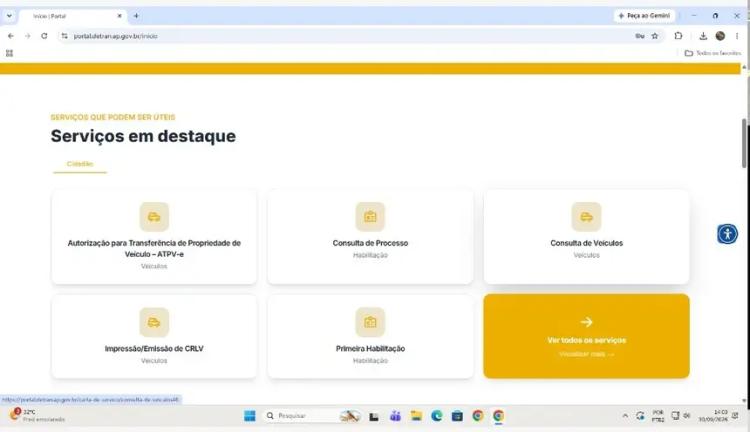
Task: Open the accessibility widget icon
Action: pyautogui.click(x=727, y=234)
